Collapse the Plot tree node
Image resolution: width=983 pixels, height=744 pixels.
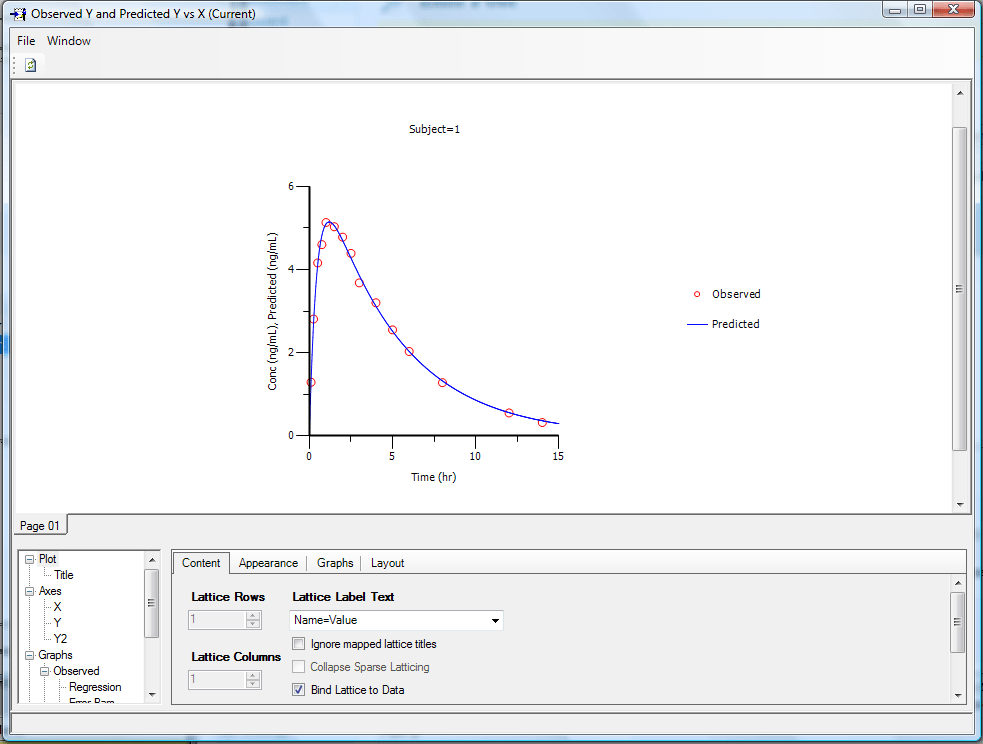click(30, 560)
